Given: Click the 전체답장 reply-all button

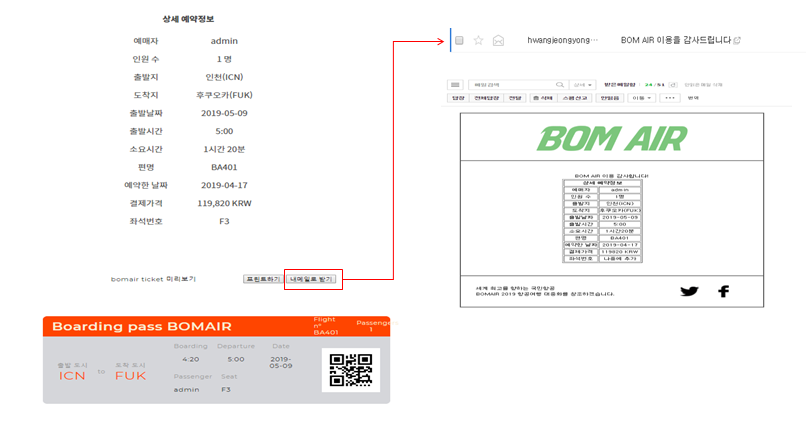Looking at the screenshot, I should pyautogui.click(x=486, y=98).
